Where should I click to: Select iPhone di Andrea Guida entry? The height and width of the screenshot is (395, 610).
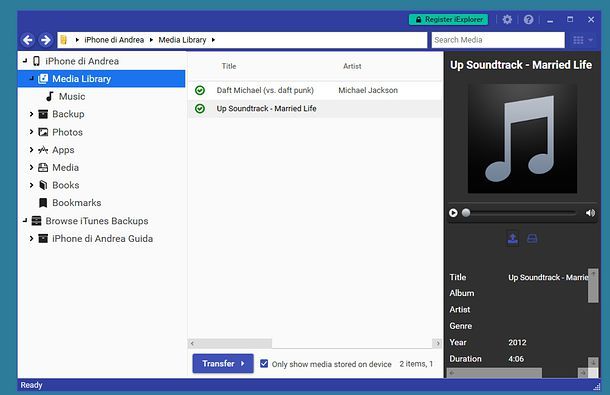pyautogui.click(x=102, y=239)
